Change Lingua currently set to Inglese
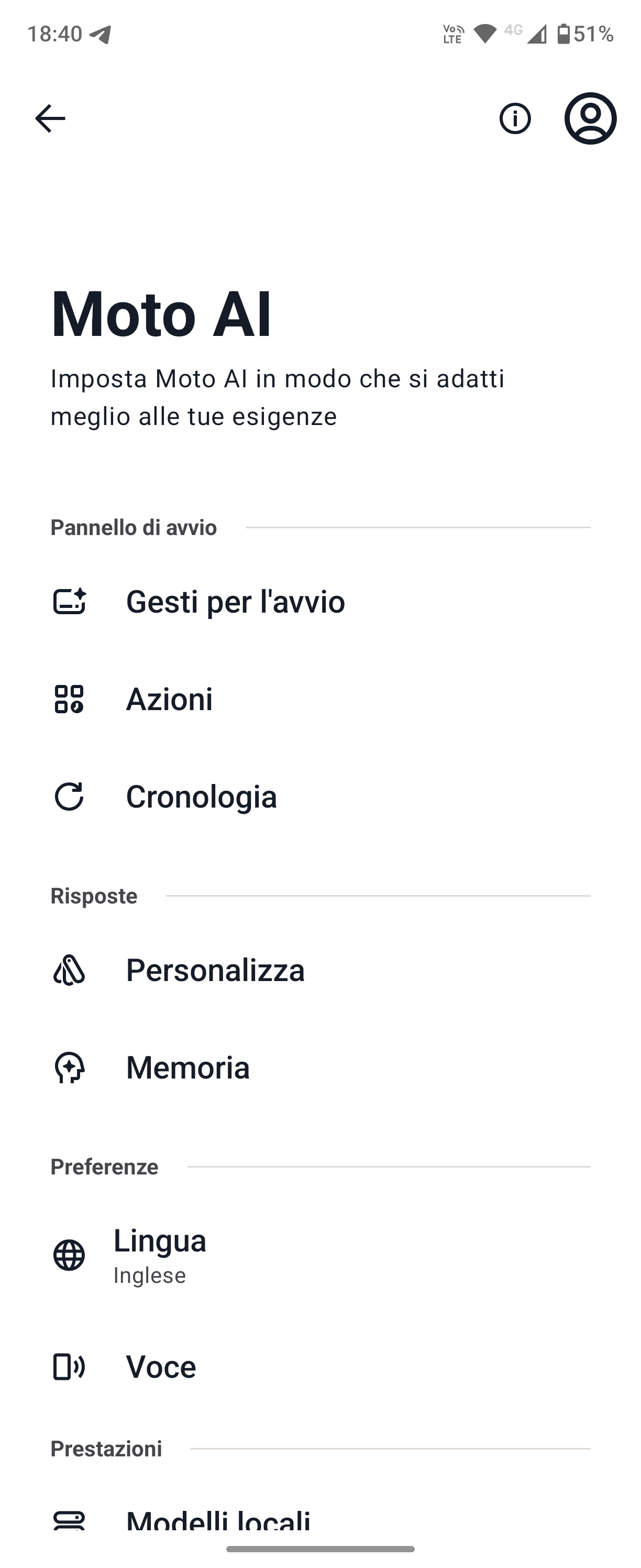This screenshot has width=641, height=1568. pos(320,1255)
